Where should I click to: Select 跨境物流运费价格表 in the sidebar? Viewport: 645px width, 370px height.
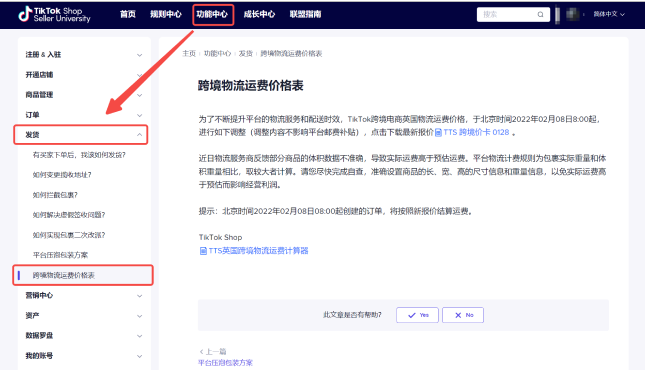pyautogui.click(x=83, y=275)
